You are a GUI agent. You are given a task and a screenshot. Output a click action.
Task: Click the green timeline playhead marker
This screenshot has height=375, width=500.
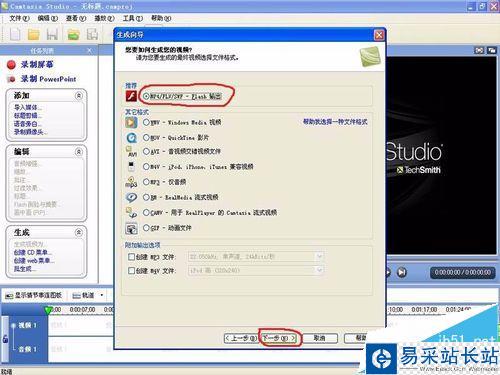[x=48, y=310]
